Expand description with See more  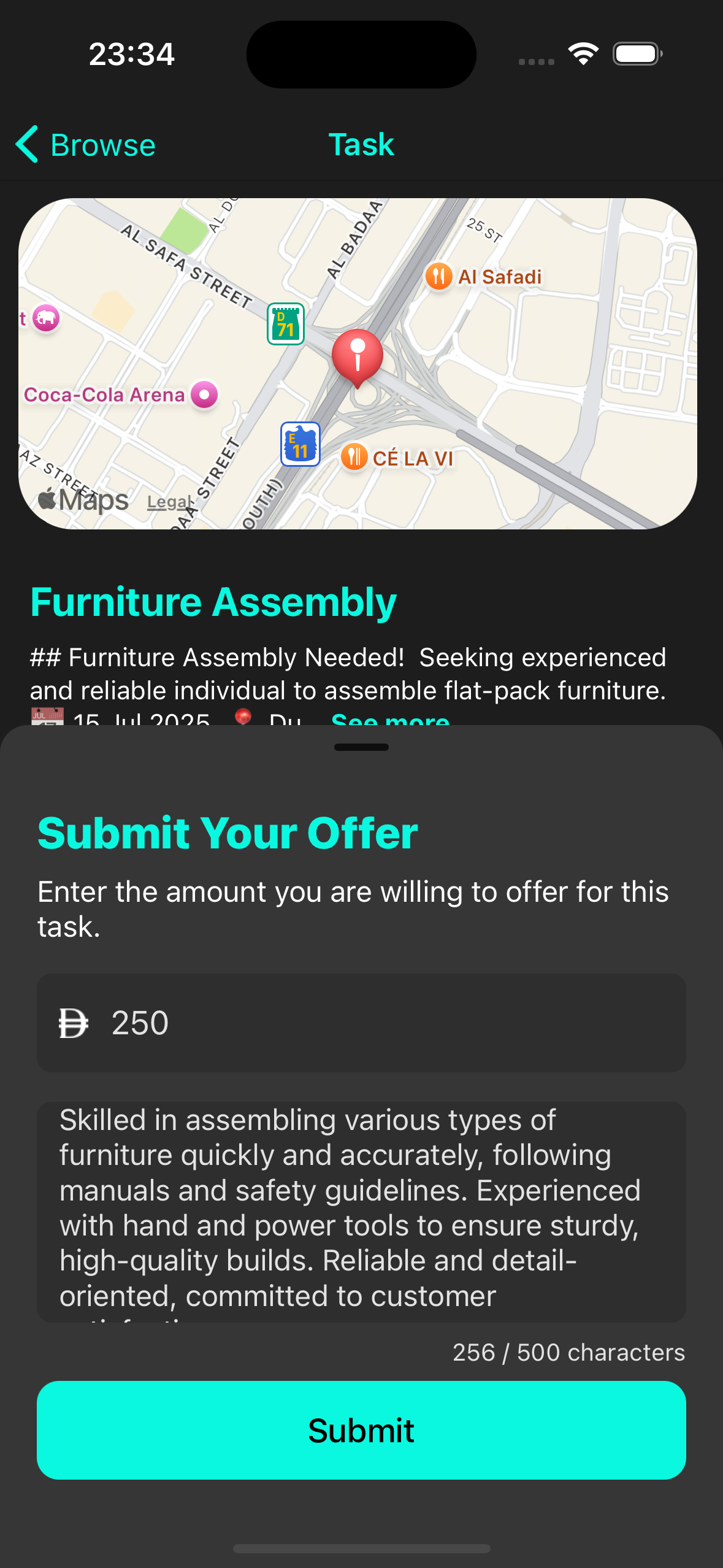(390, 719)
